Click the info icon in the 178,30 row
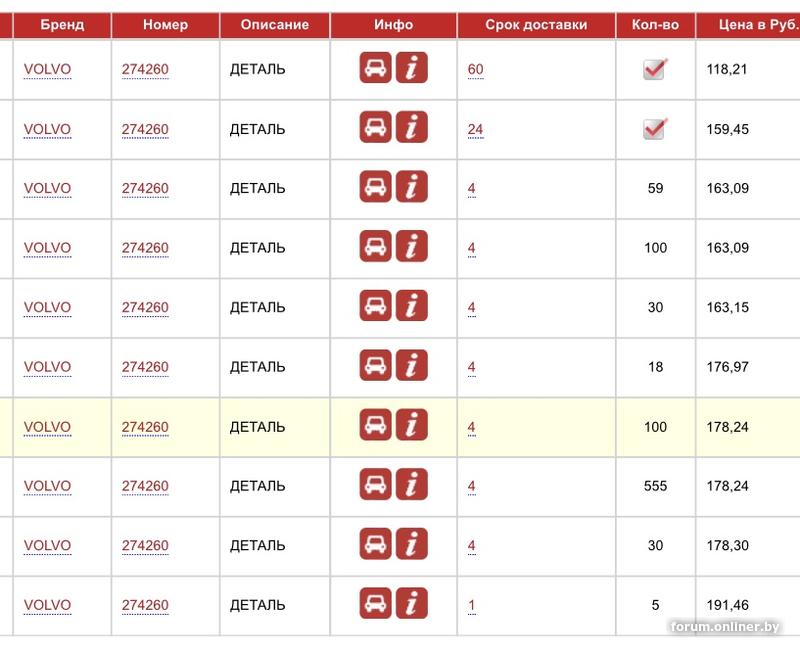Screen dimensions: 800x648 pyautogui.click(x=412, y=545)
